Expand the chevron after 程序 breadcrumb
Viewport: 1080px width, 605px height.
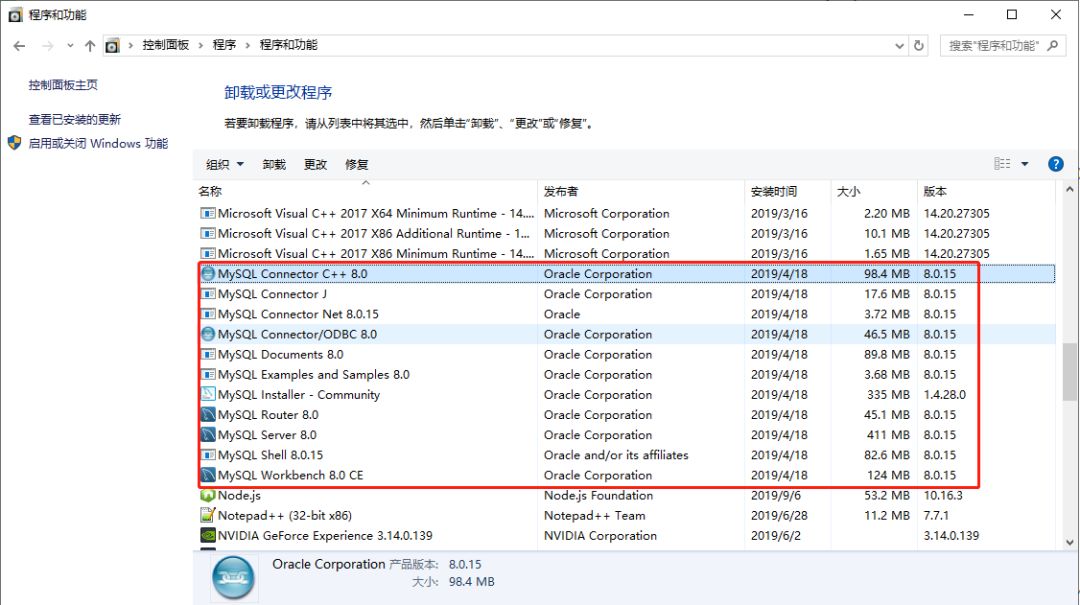pos(247,45)
